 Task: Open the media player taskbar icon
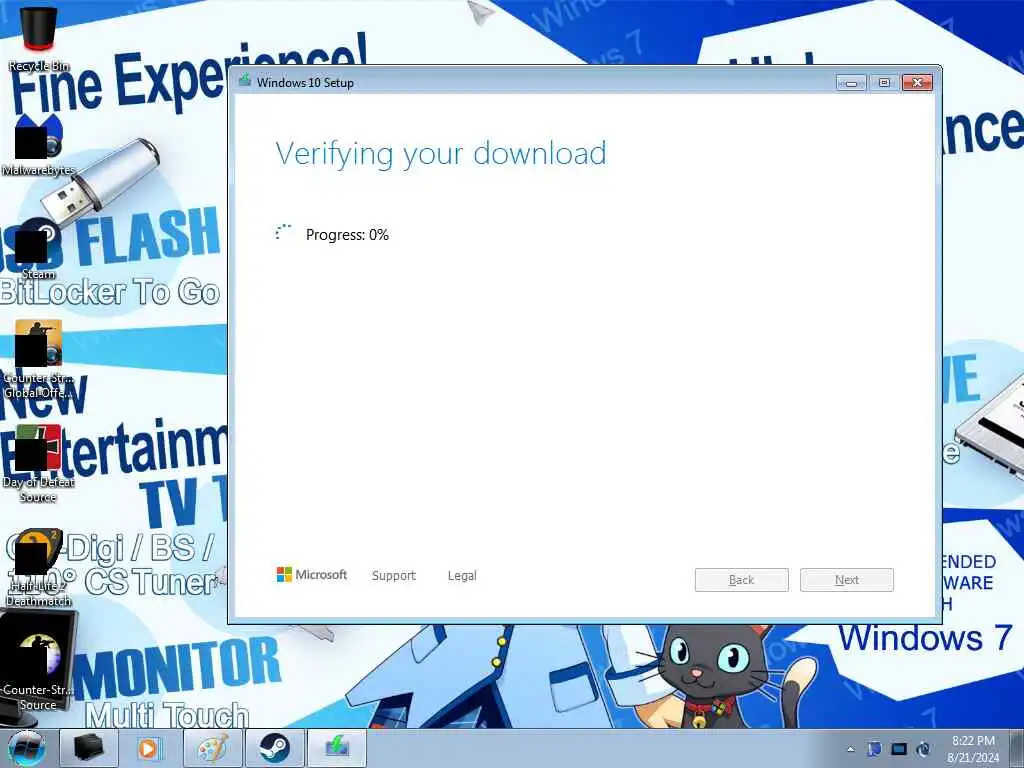[150, 748]
